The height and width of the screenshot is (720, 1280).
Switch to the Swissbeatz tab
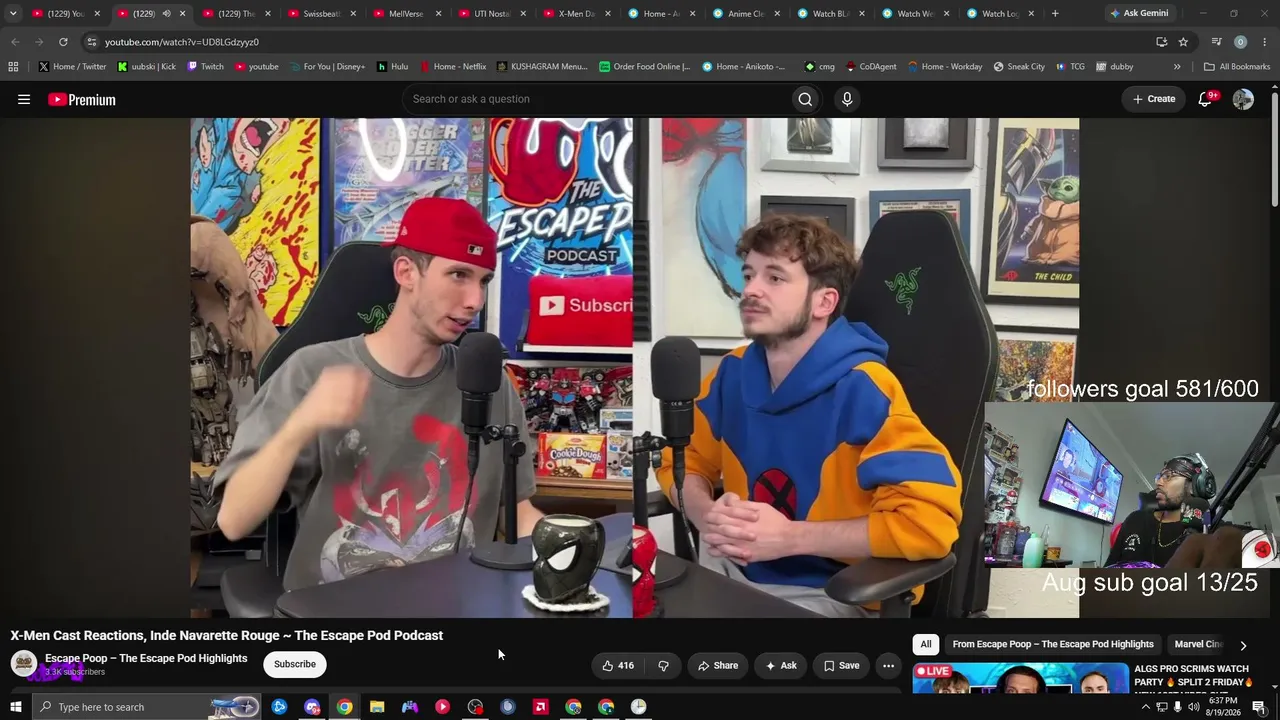(x=322, y=14)
